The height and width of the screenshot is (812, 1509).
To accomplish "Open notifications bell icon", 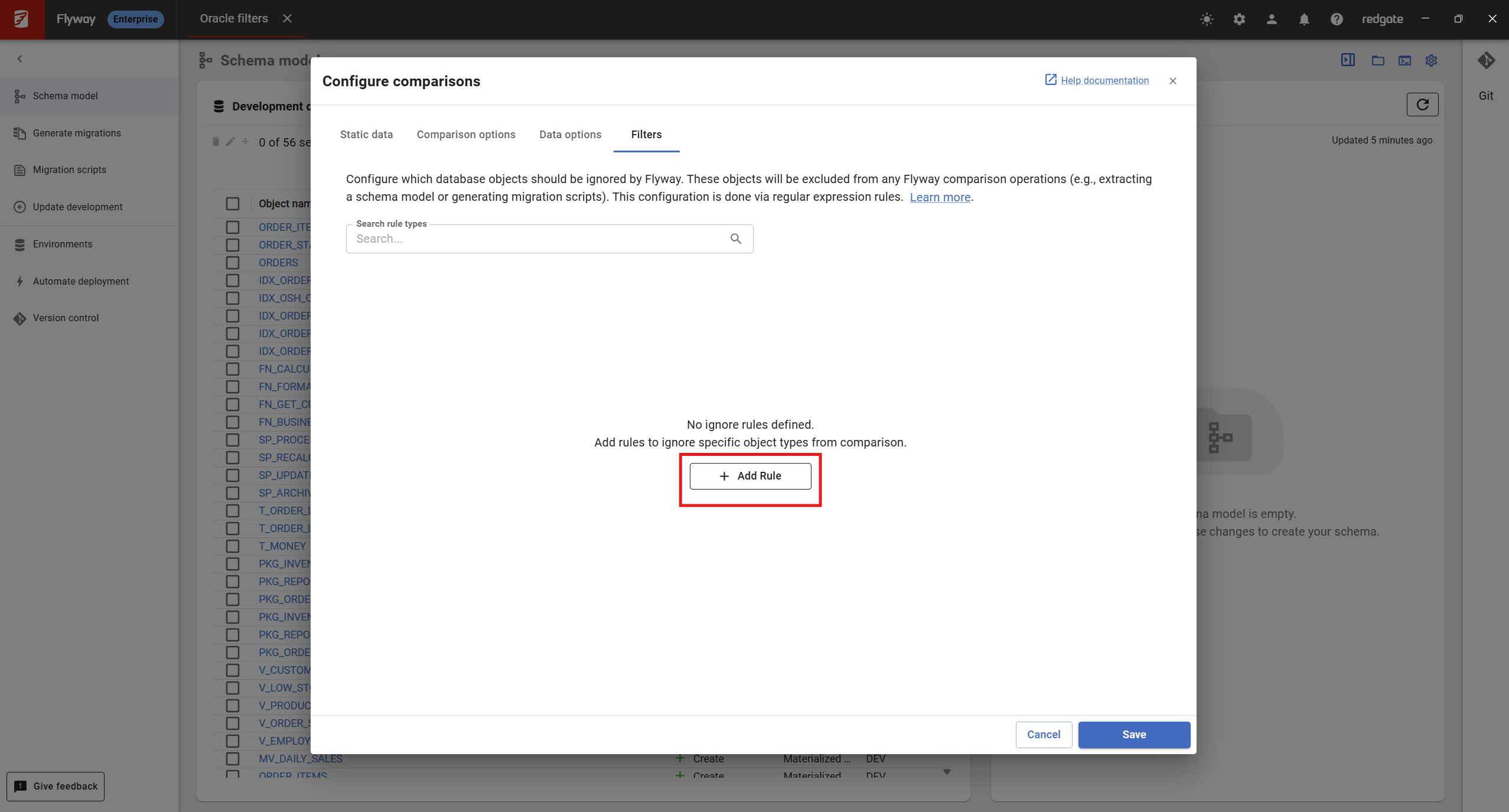I will point(1304,19).
